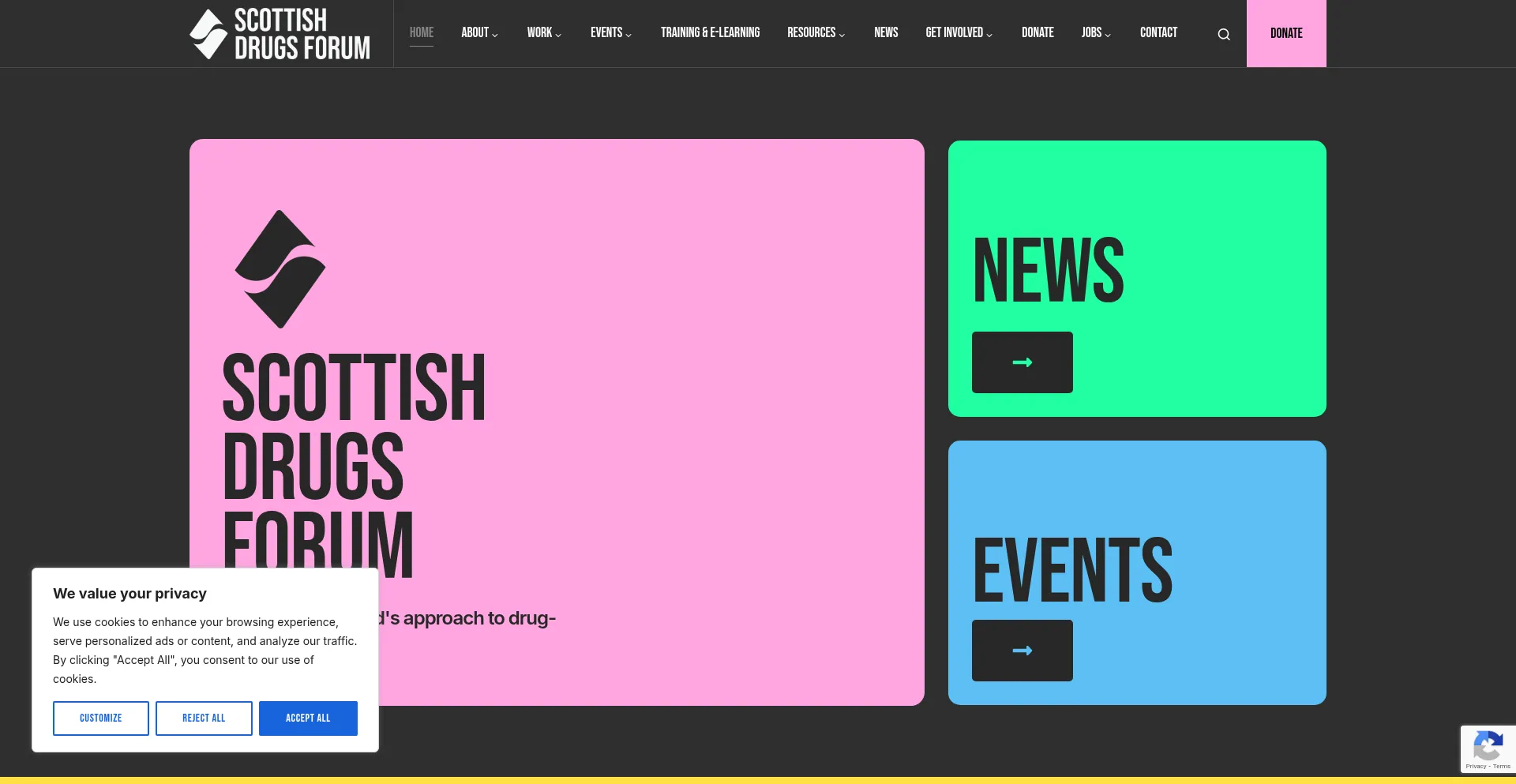Click the Scottish Drugs Forum header logo
Screen dimensions: 1516x784
(280, 34)
